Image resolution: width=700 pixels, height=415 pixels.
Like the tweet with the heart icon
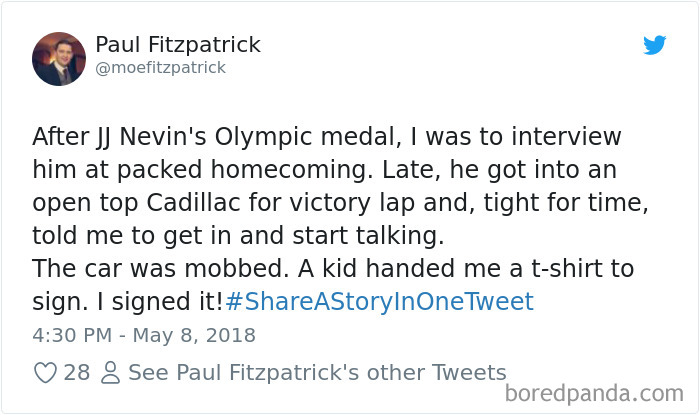tap(44, 373)
